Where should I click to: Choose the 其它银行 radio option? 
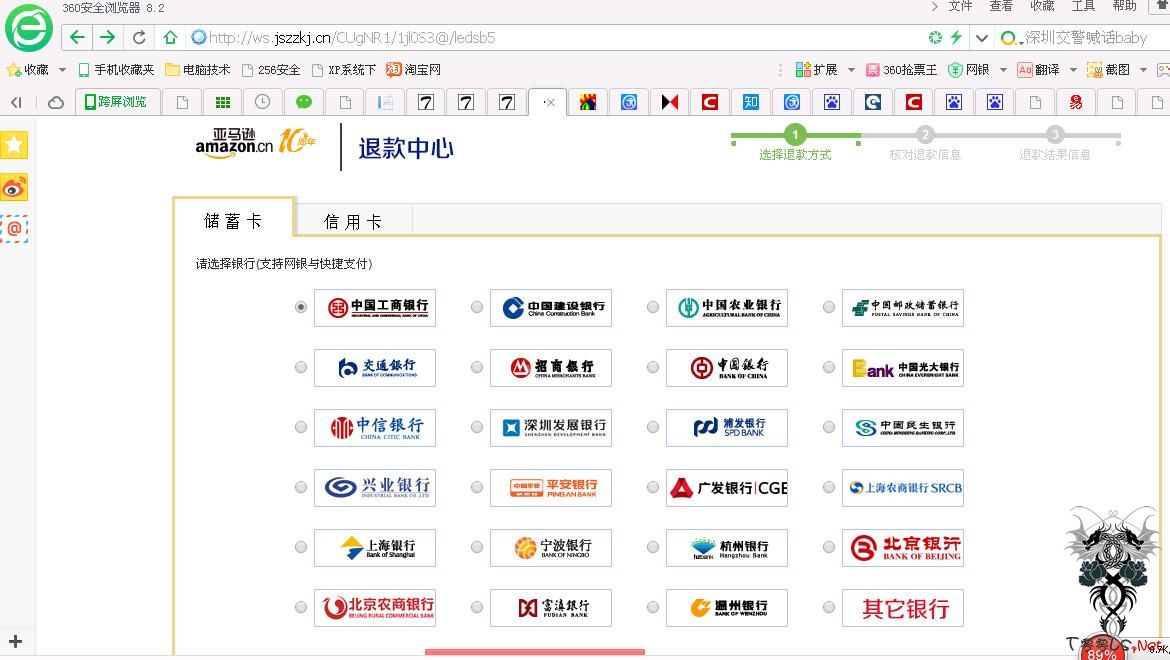[x=829, y=607]
